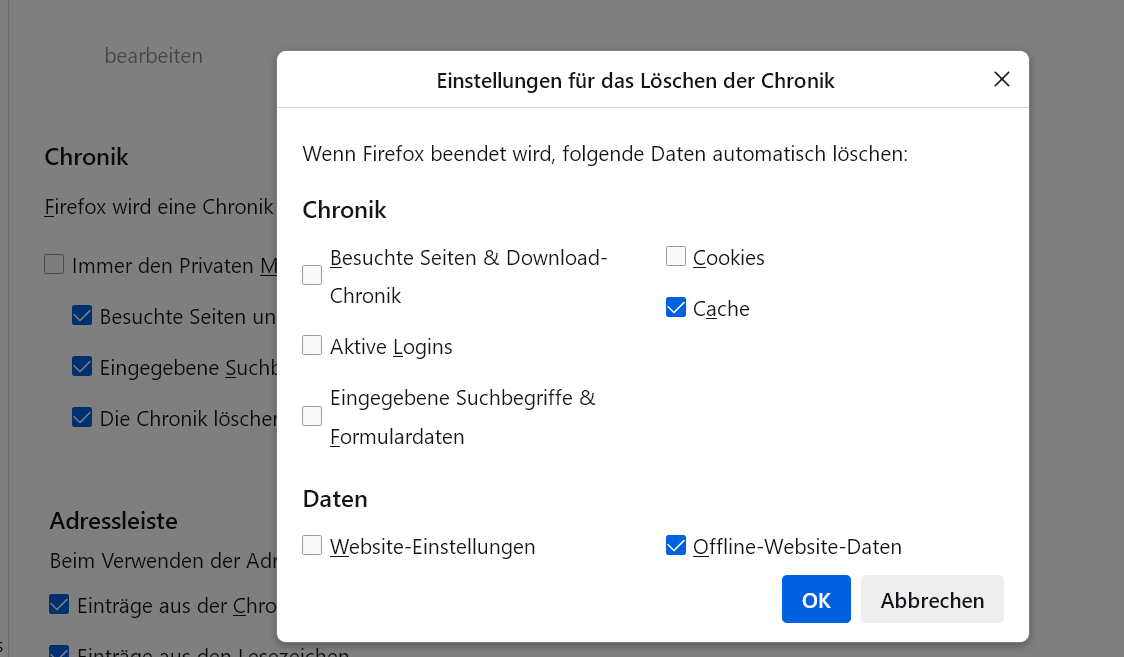This screenshot has height=657, width=1124.
Task: Enable the Cookies checkbox
Action: (x=676, y=257)
